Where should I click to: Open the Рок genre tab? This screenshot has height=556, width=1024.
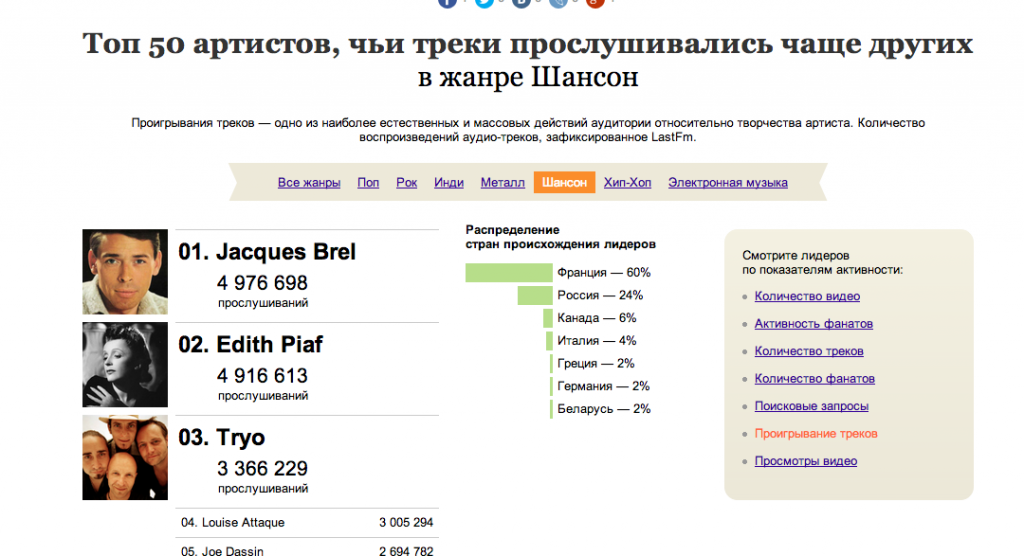pyautogui.click(x=407, y=183)
